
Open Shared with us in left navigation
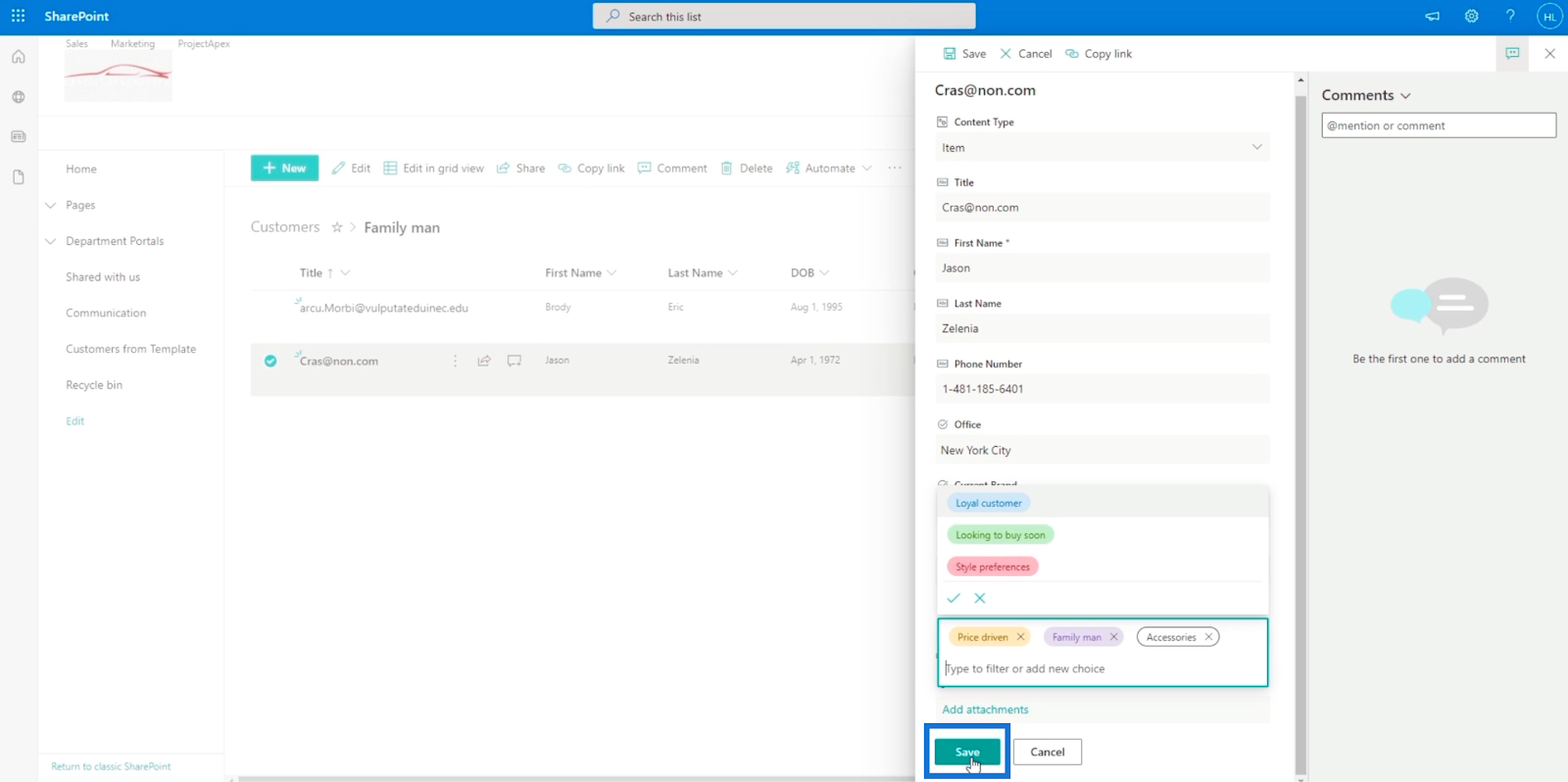103,277
